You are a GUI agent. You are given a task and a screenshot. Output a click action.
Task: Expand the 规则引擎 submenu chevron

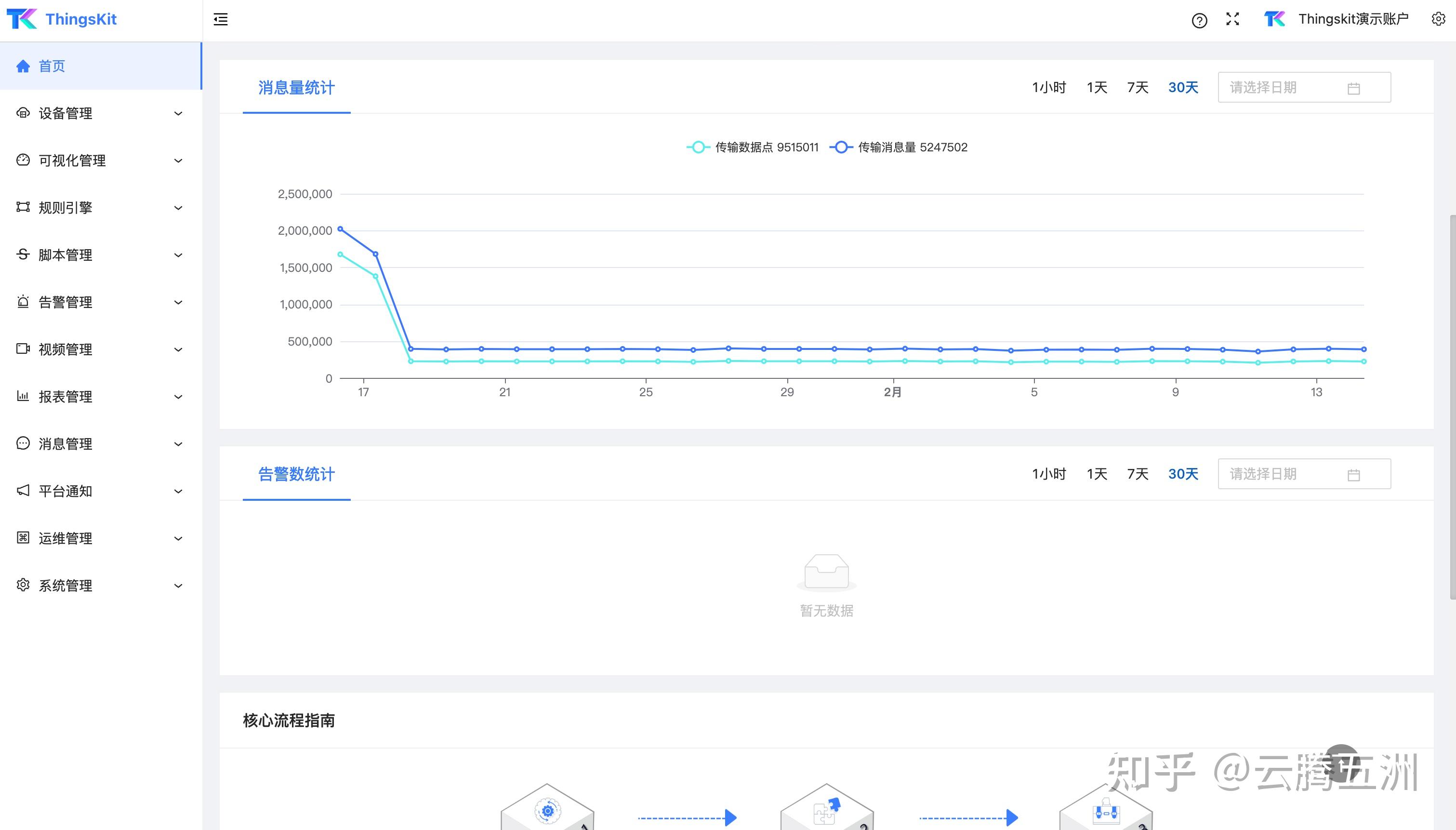178,208
